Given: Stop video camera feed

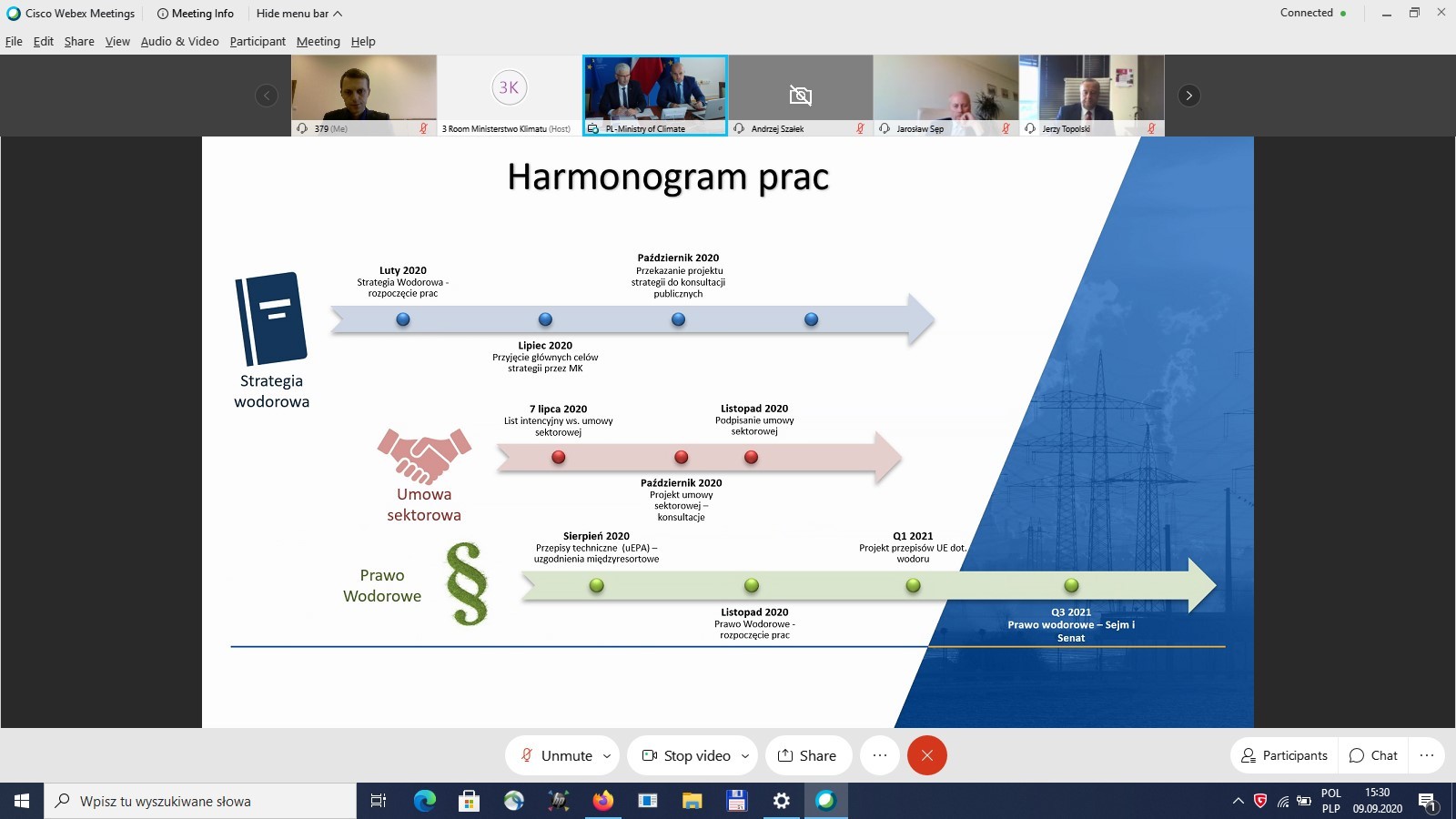Looking at the screenshot, I should point(687,755).
